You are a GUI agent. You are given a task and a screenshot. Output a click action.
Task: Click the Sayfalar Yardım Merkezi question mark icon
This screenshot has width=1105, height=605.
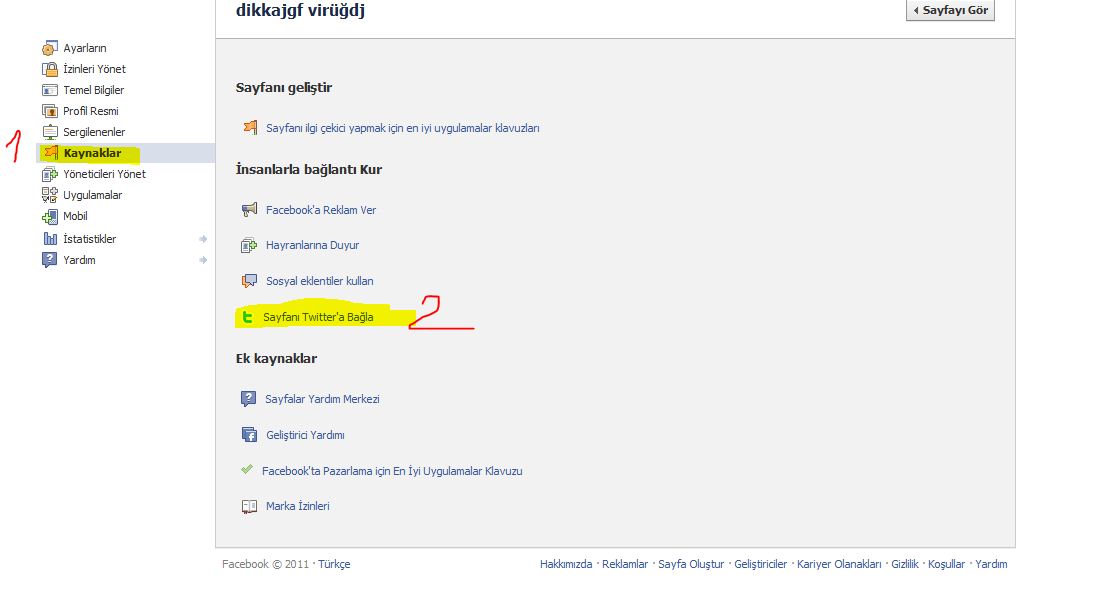point(249,399)
